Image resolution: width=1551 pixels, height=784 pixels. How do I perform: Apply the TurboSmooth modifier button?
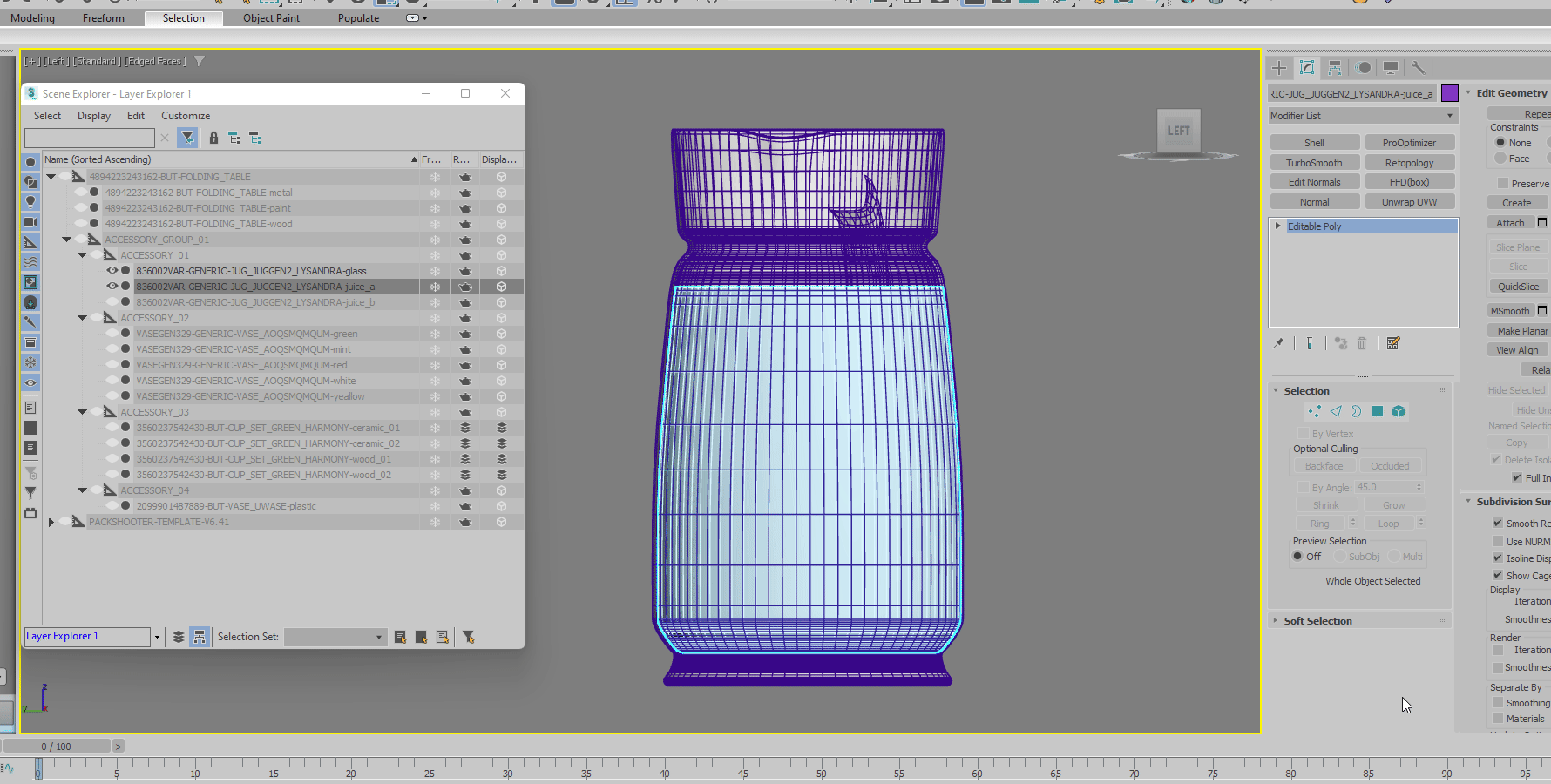point(1314,163)
